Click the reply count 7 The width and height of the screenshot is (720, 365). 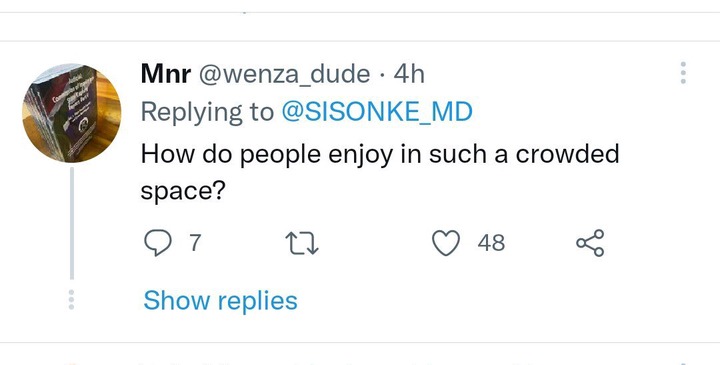click(196, 242)
